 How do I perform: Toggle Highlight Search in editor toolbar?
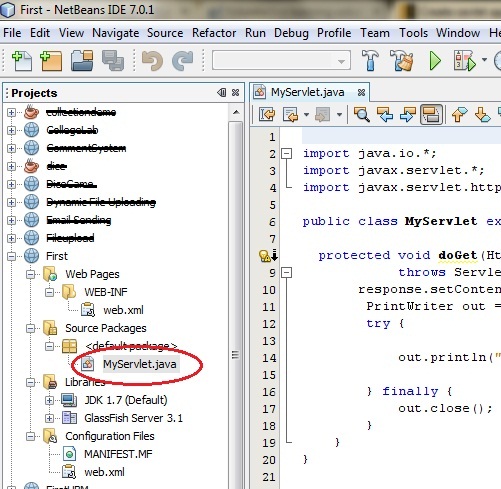(x=431, y=115)
